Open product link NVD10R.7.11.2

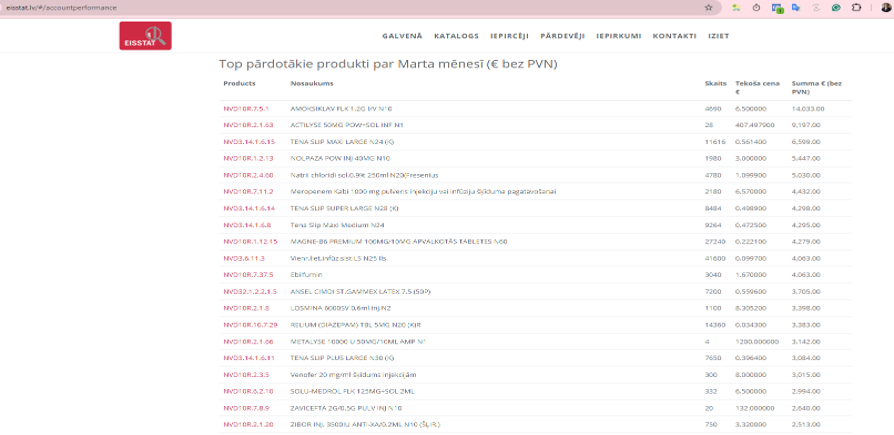tap(248, 192)
